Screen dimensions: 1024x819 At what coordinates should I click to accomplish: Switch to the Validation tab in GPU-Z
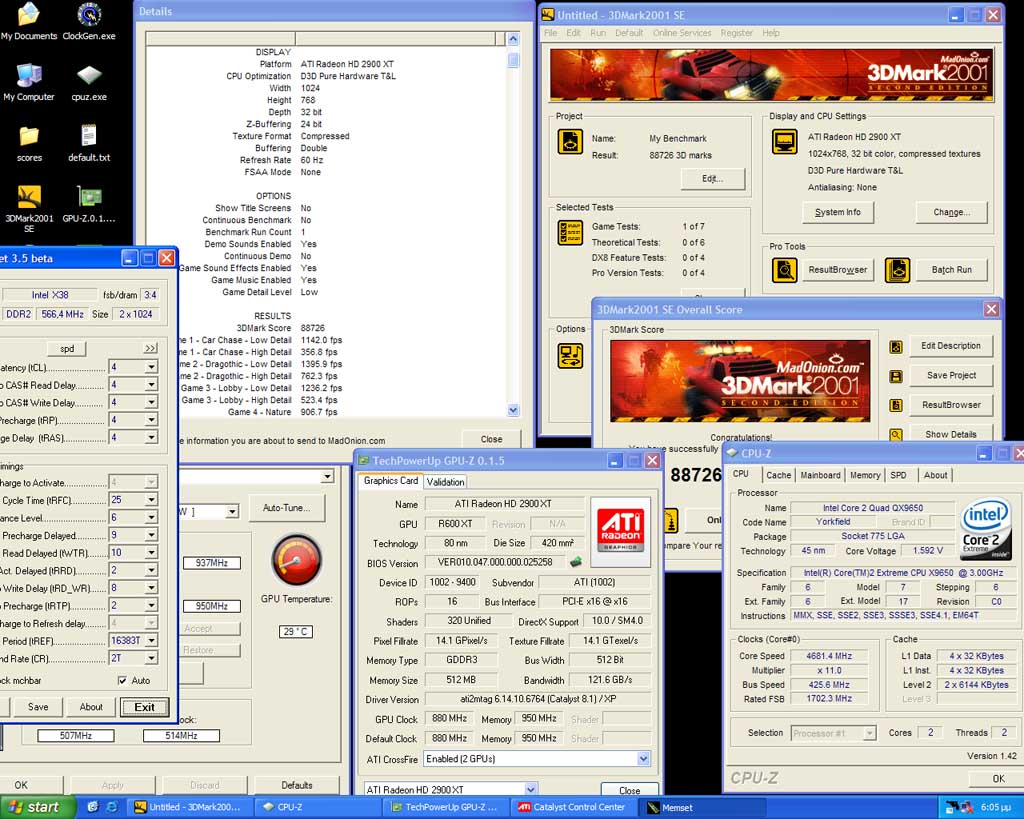(x=445, y=482)
